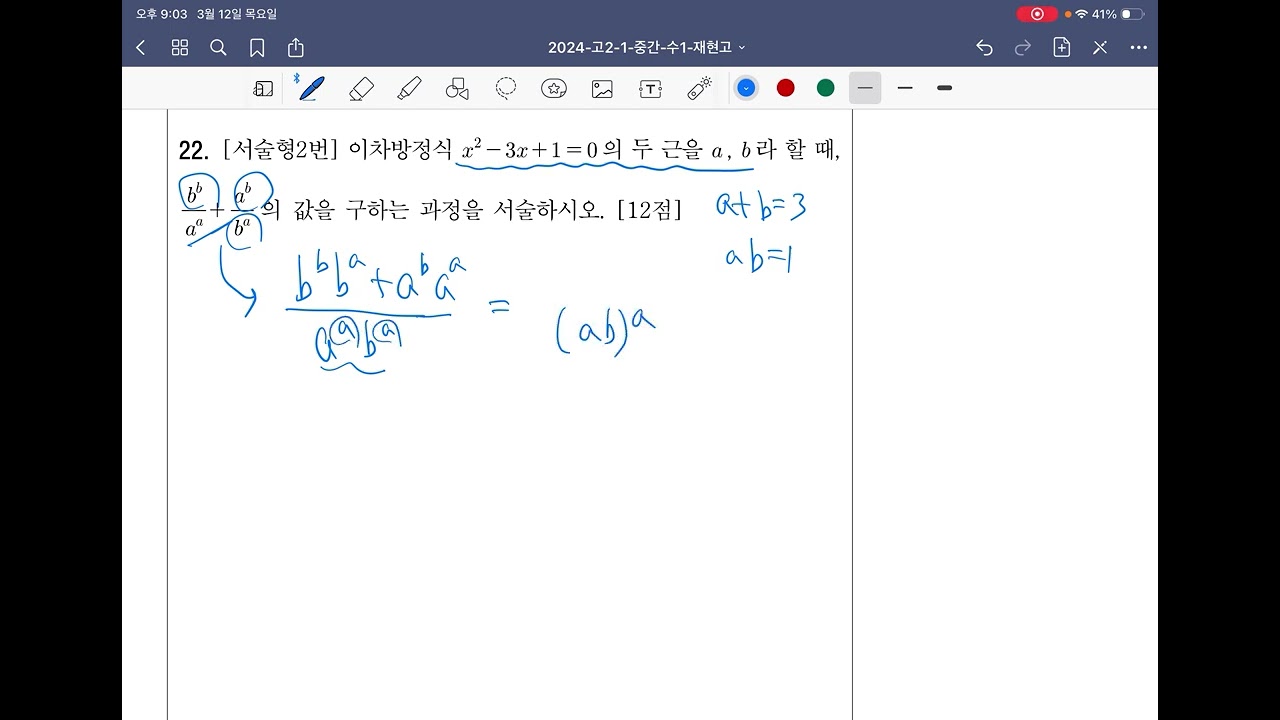Pick the green pen color
Image resolution: width=1280 pixels, height=720 pixels.
point(826,88)
